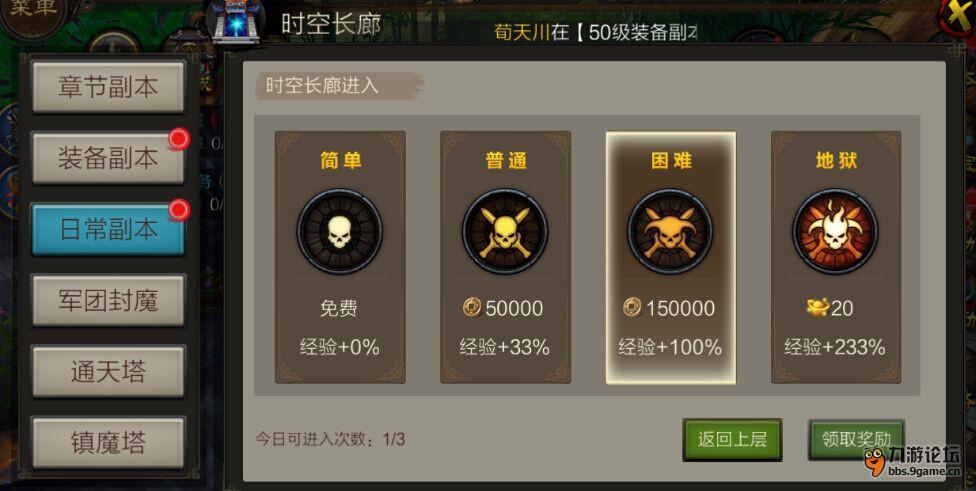The height and width of the screenshot is (491, 976).
Task: Select the white skull Easy difficulty icon
Action: (x=340, y=231)
